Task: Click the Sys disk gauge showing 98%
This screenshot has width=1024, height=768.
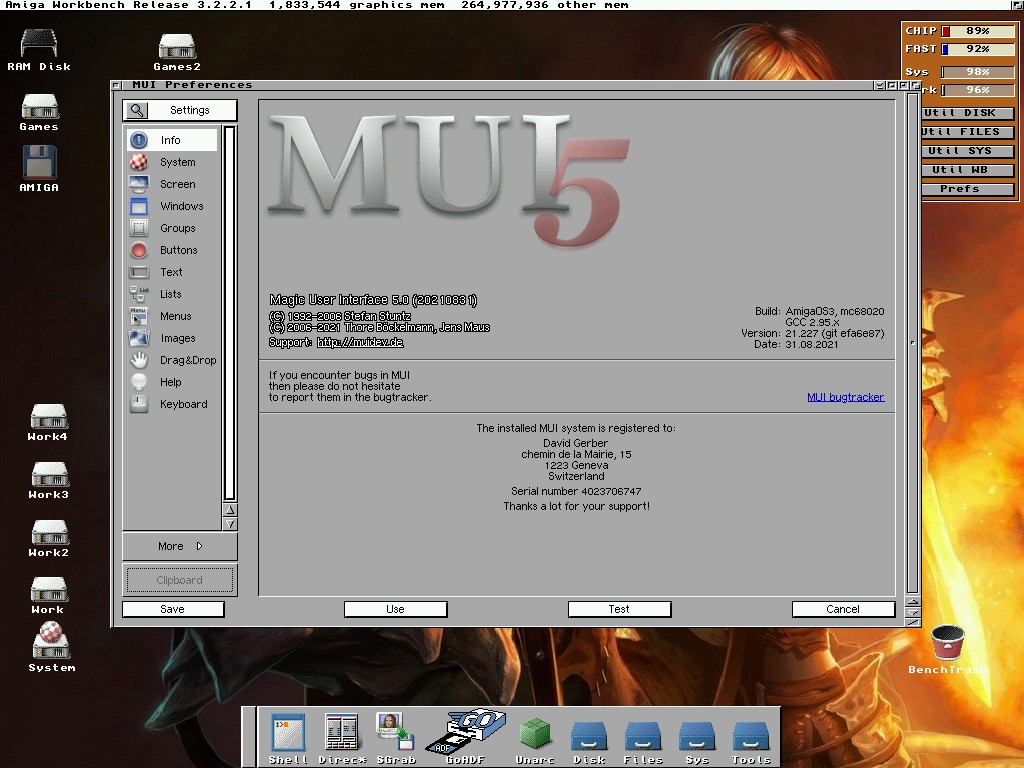Action: click(x=978, y=72)
